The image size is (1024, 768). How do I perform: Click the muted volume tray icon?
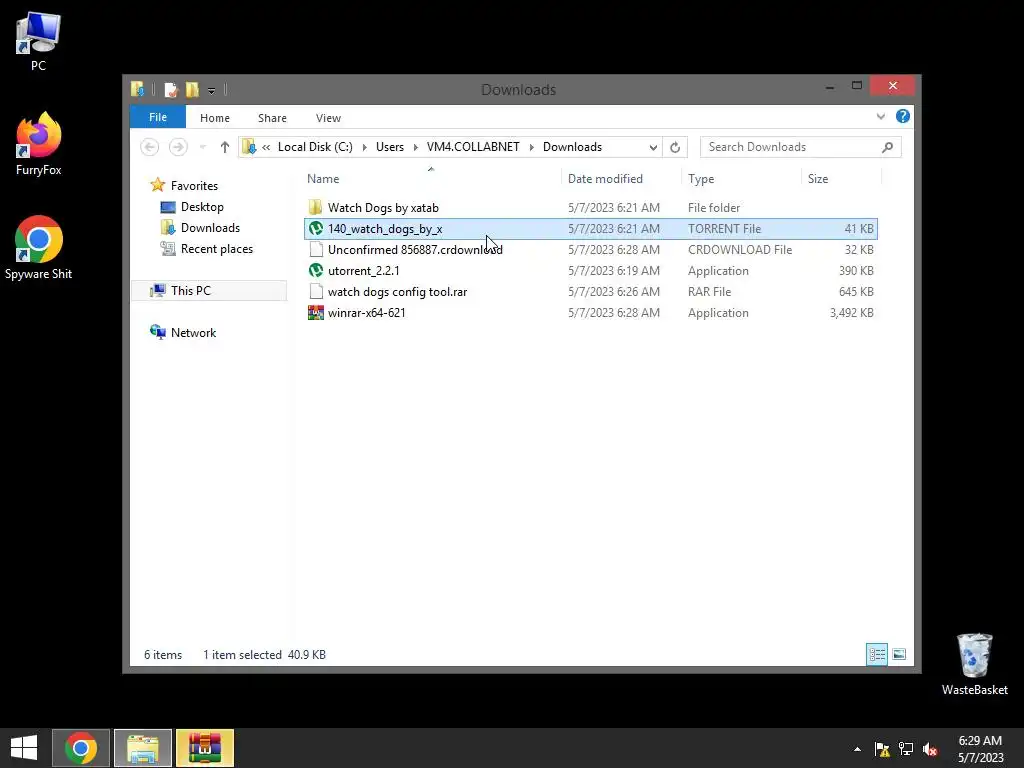930,749
